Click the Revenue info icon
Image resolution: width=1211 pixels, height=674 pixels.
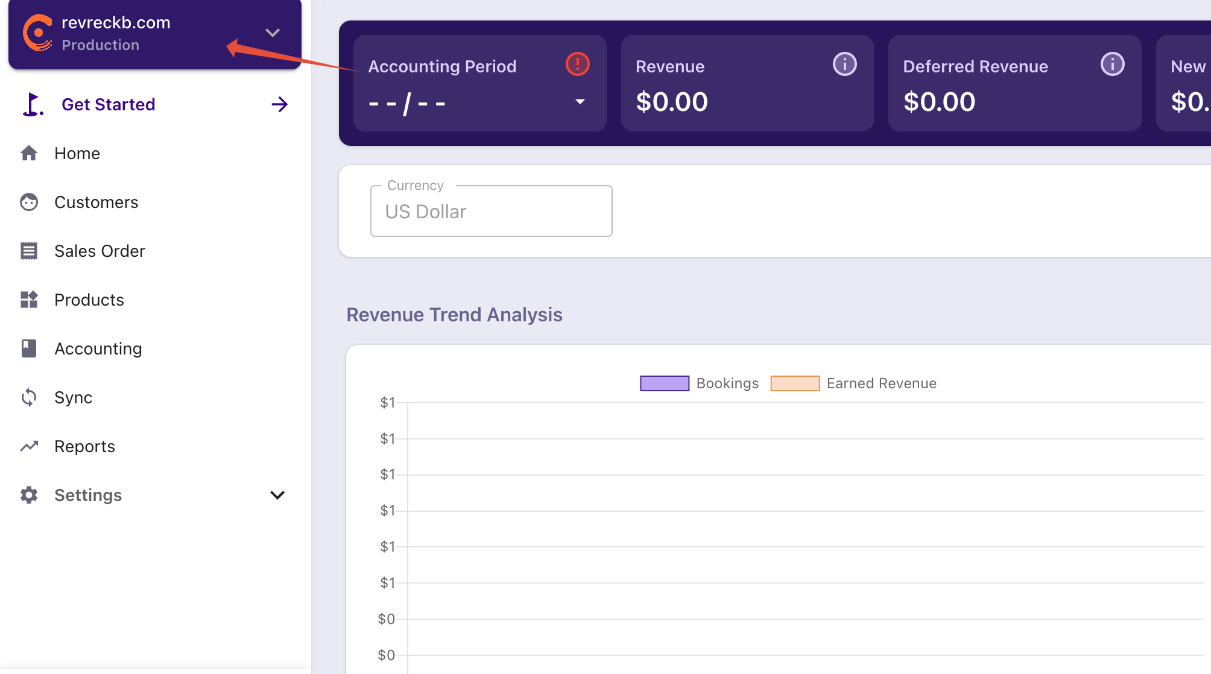tap(845, 64)
